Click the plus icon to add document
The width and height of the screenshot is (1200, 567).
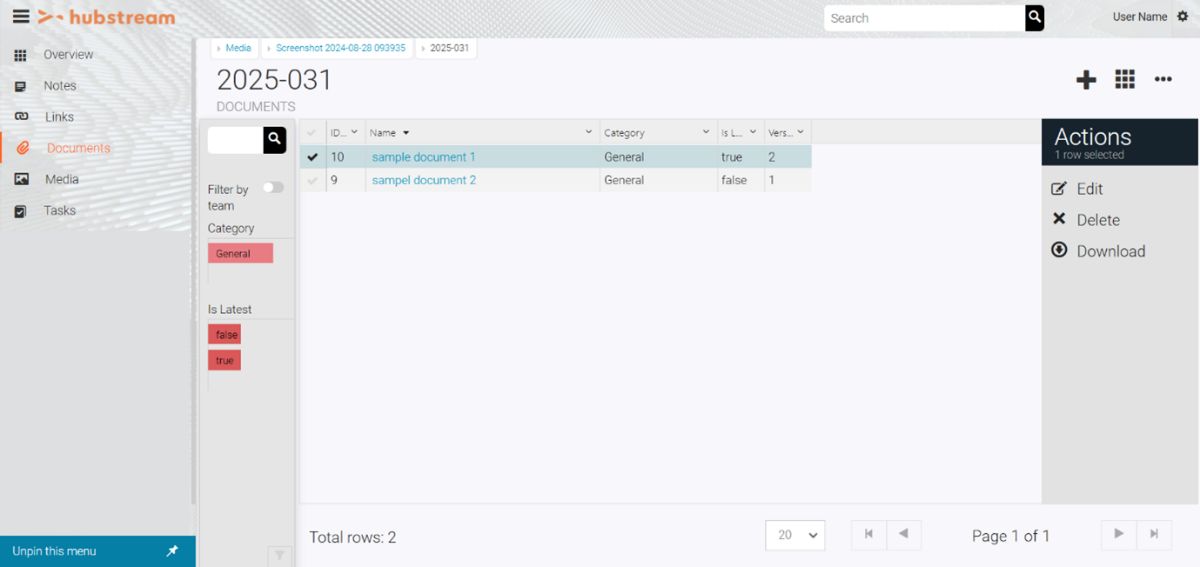point(1086,80)
